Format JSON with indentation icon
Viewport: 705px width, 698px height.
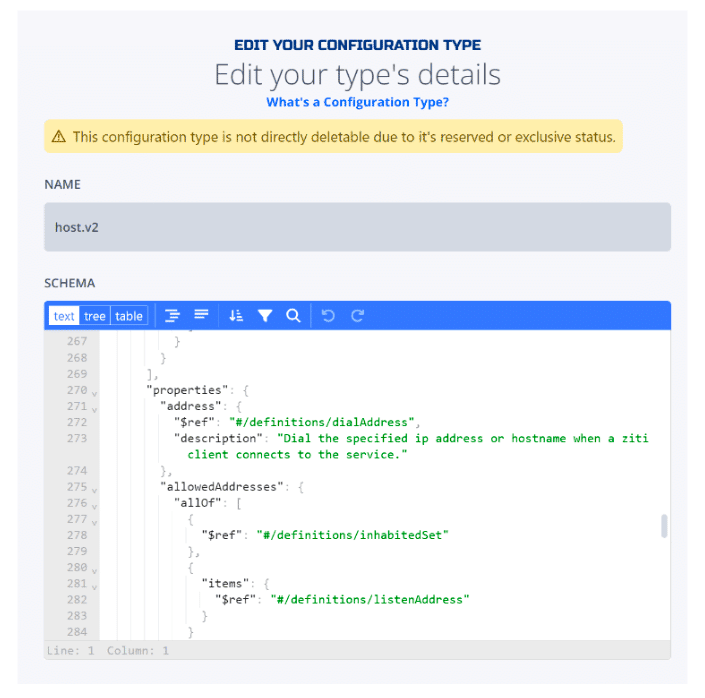tap(172, 316)
